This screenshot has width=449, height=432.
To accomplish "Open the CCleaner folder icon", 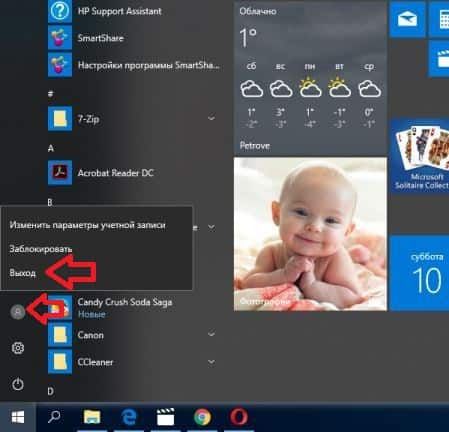I will click(x=60, y=362).
